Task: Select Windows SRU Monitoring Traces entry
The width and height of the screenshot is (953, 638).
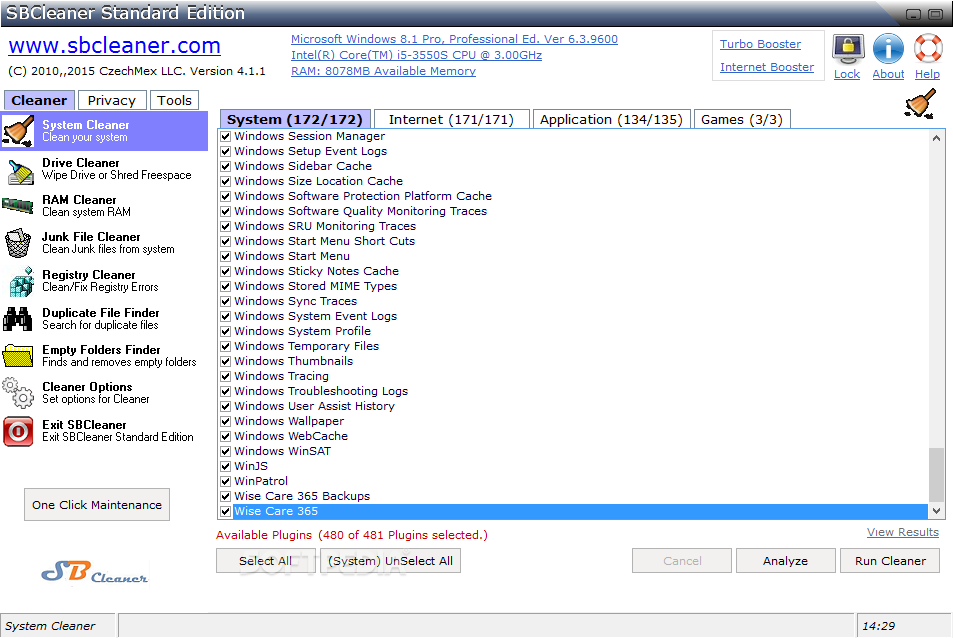Action: tap(325, 226)
